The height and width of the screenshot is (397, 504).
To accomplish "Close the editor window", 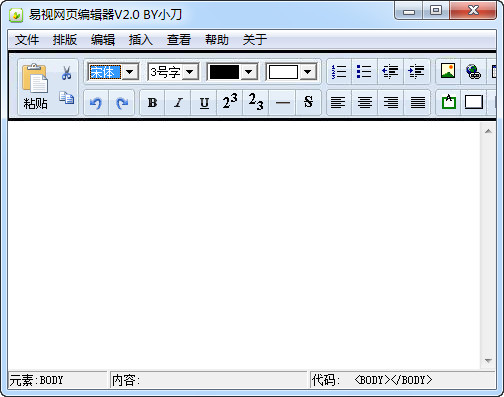I will pyautogui.click(x=473, y=10).
